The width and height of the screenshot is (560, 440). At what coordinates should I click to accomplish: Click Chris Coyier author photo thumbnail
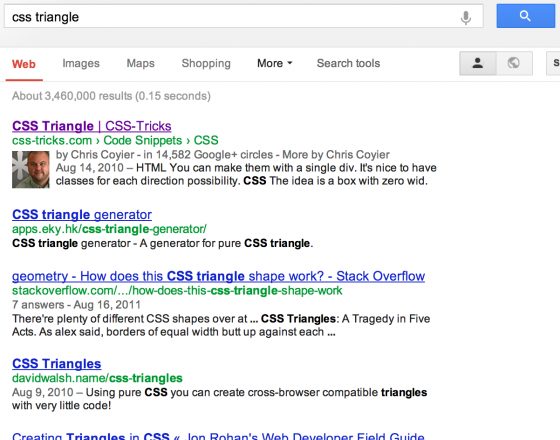click(x=31, y=169)
